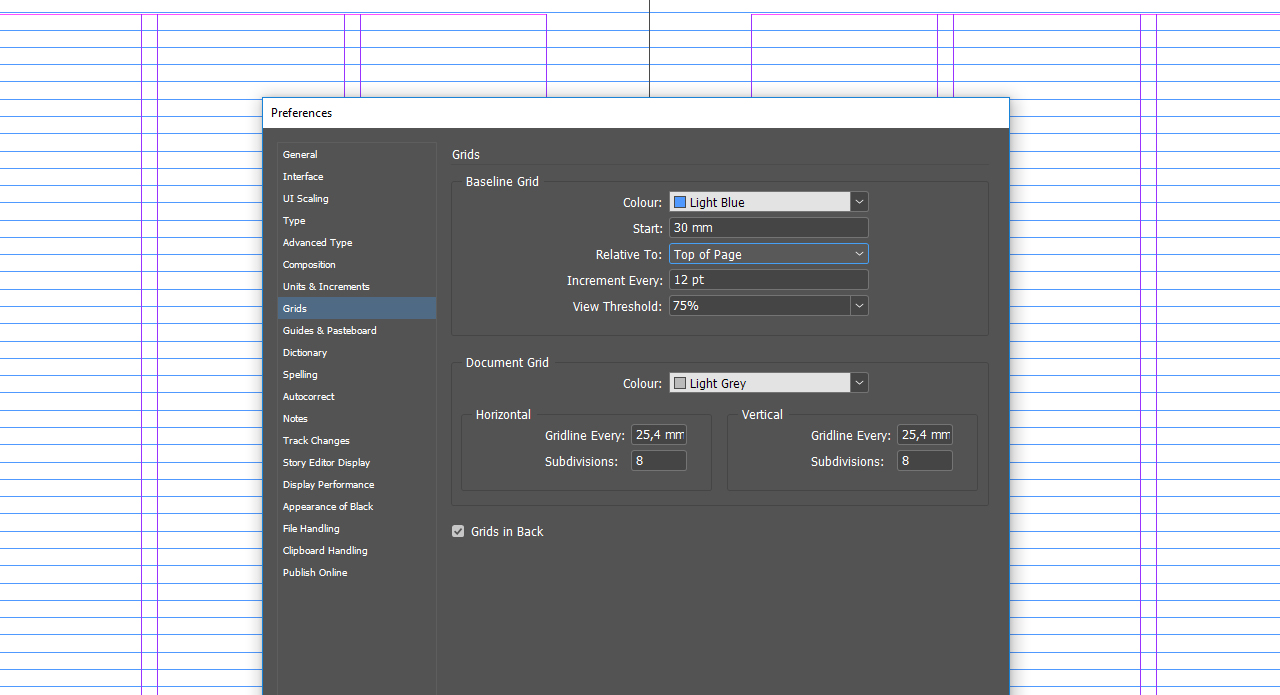Screen dimensions: 1280x695
Task: Open the Track Changes preferences
Action: (316, 441)
